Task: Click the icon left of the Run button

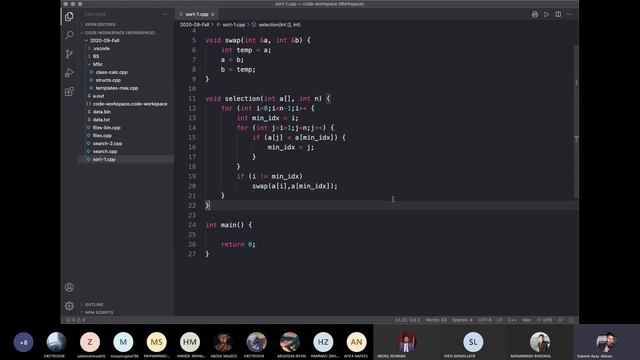Action: pos(535,14)
